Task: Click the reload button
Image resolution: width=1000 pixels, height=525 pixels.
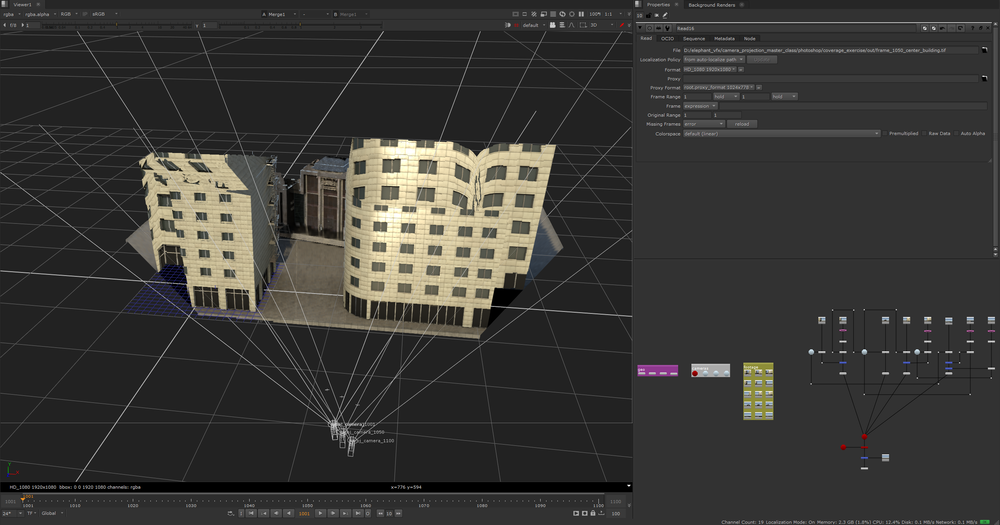Action: (742, 124)
